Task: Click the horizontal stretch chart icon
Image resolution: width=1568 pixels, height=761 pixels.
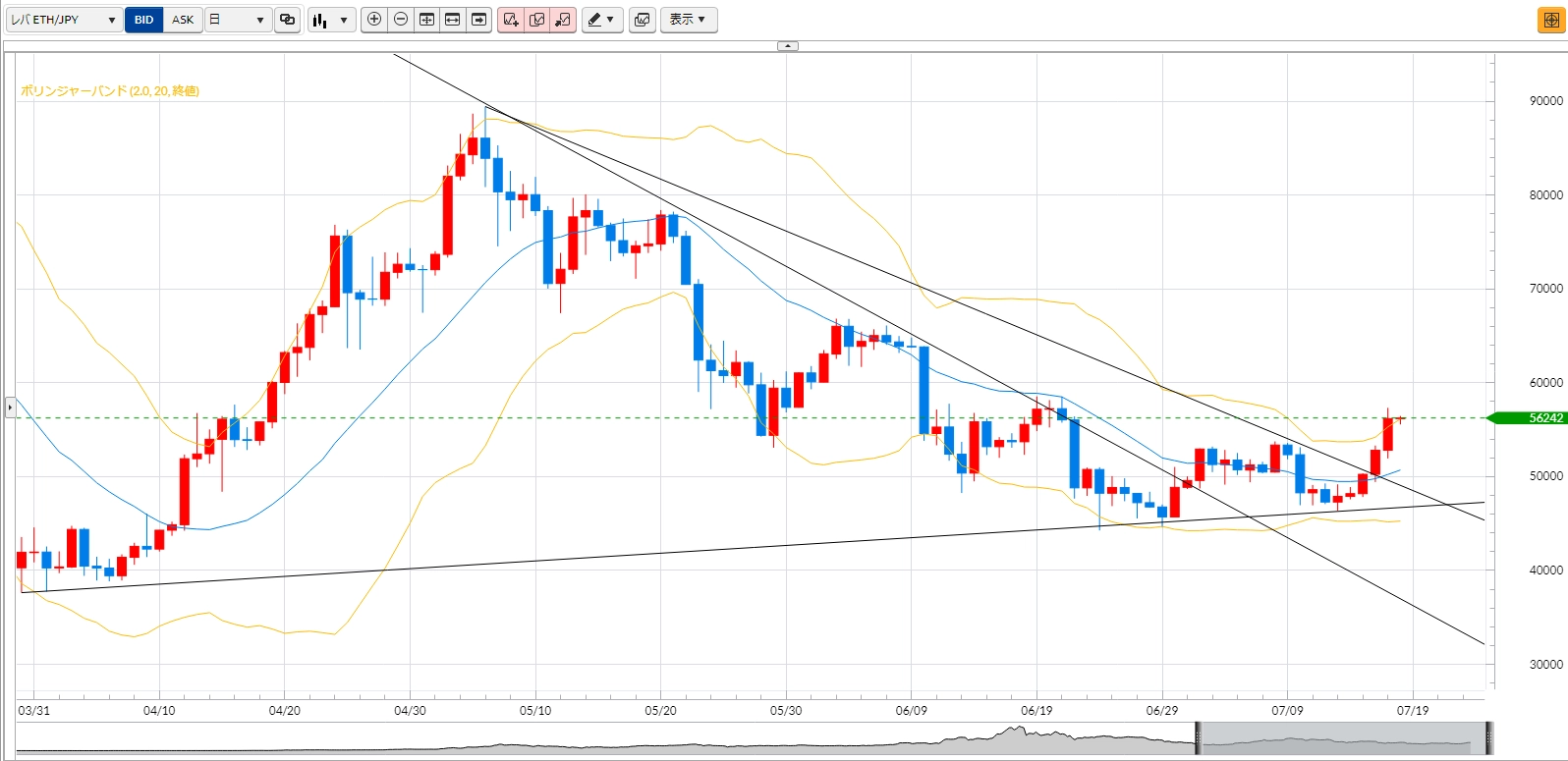Action: coord(453,20)
